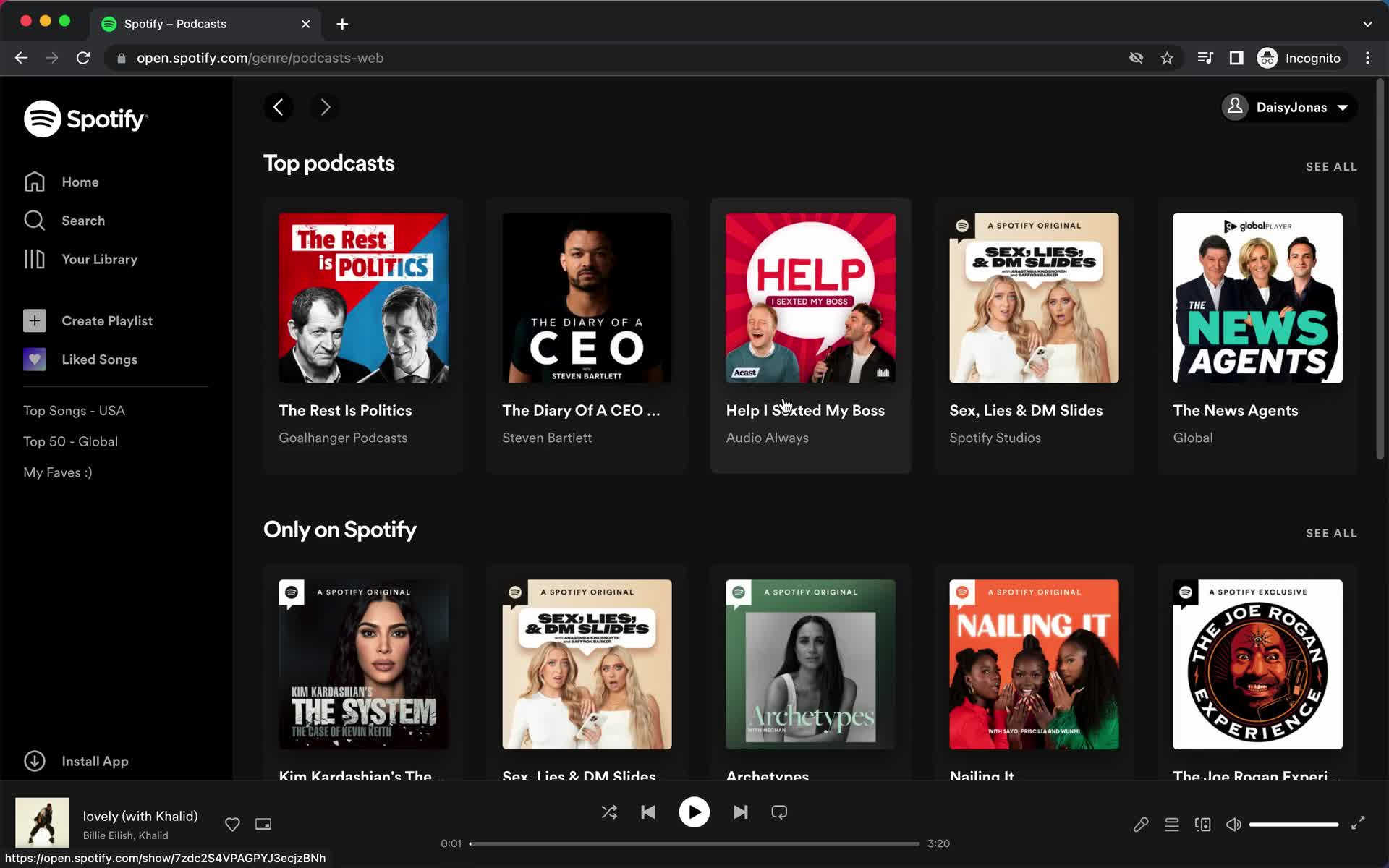Toggle picture-in-picture mini player icon
The image size is (1389, 868).
click(263, 824)
